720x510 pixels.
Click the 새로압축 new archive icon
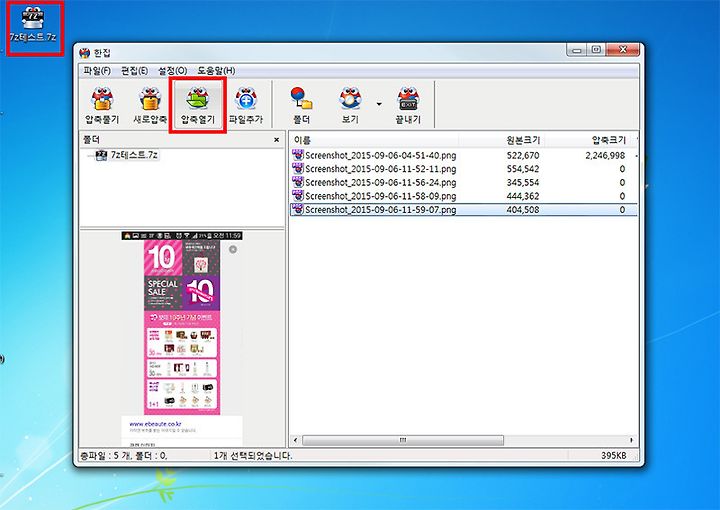point(150,105)
